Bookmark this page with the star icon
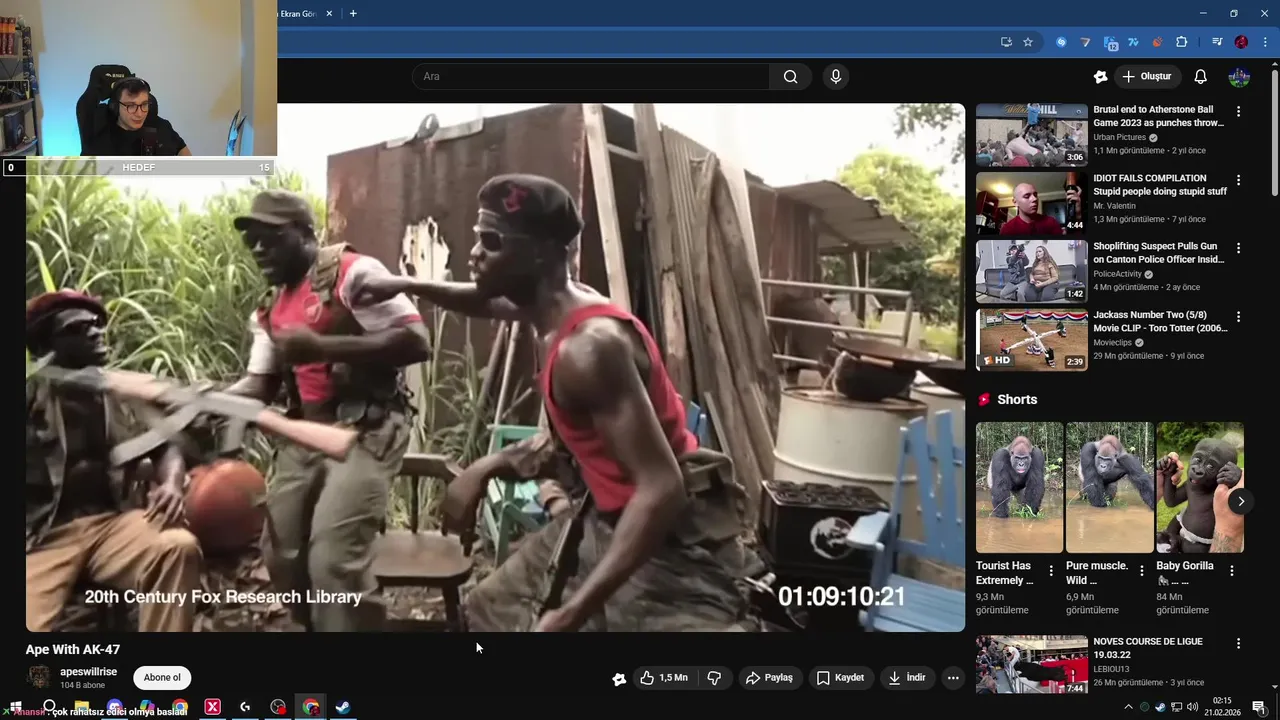Image resolution: width=1280 pixels, height=720 pixels. coord(1027,42)
